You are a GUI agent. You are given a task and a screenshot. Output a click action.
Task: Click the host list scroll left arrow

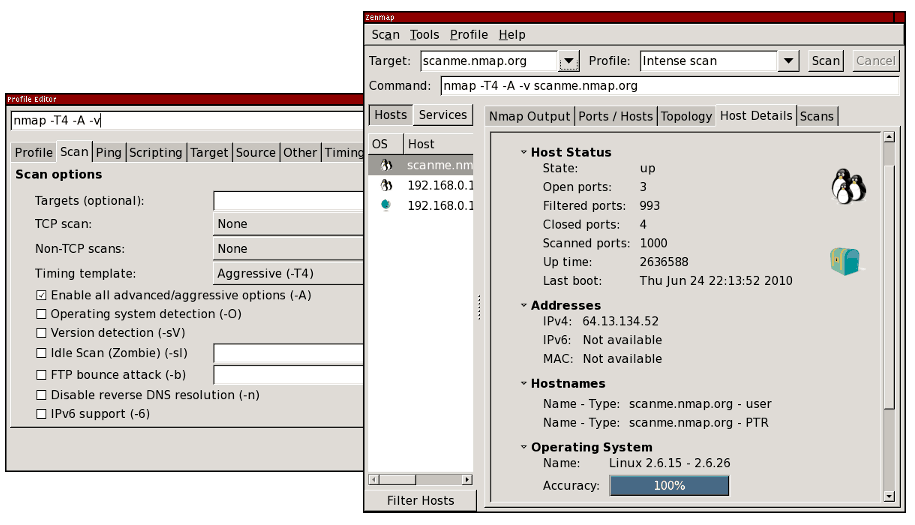click(x=373, y=480)
